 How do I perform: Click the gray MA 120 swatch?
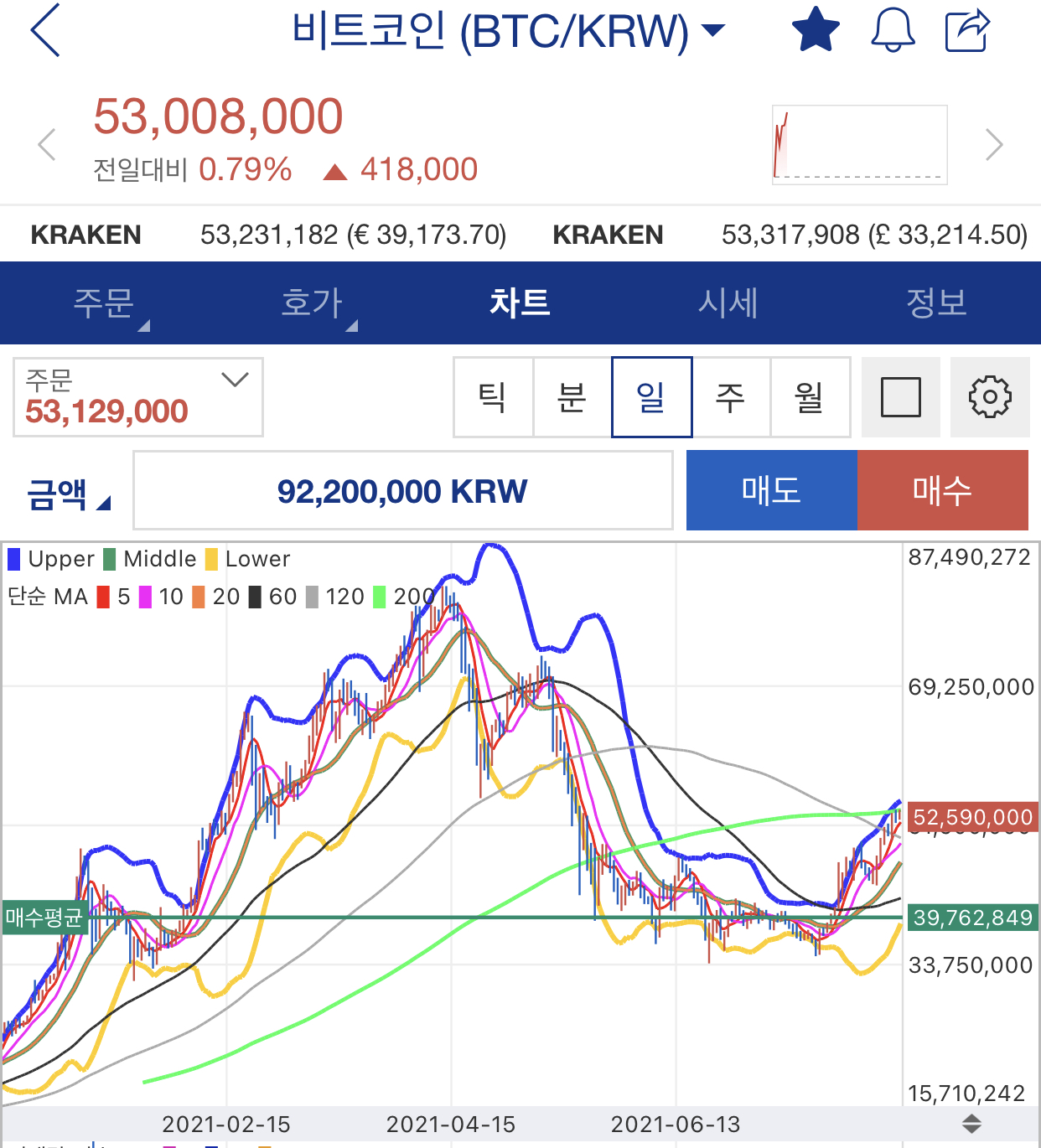click(x=312, y=597)
